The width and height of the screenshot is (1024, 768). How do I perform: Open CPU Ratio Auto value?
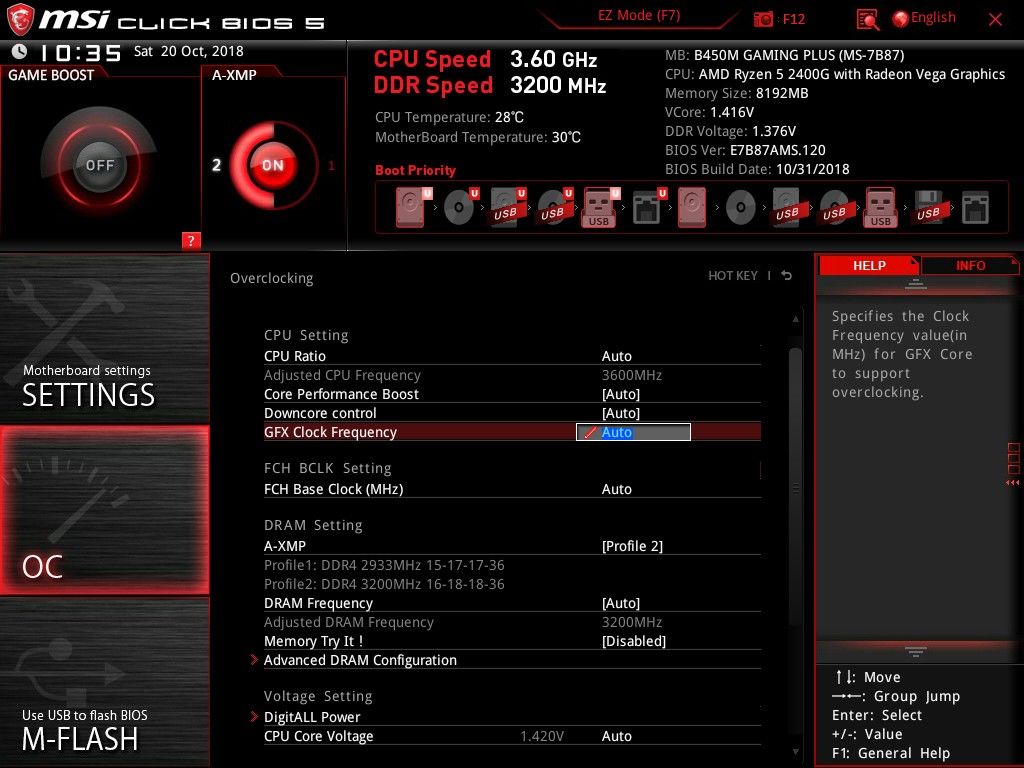(x=616, y=356)
